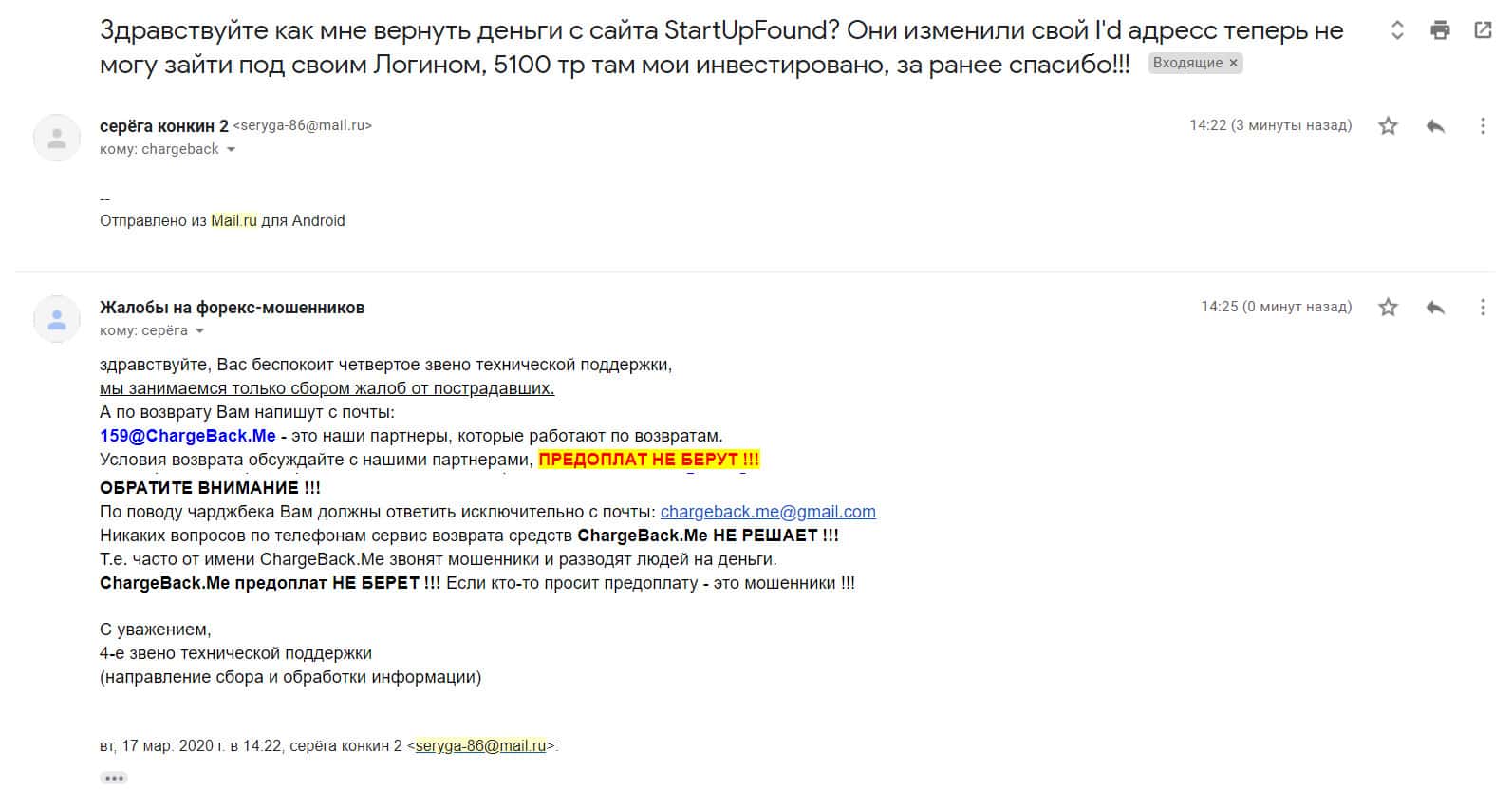
Task: Expand all messages using the up-down arrows icon
Action: pos(1397,30)
